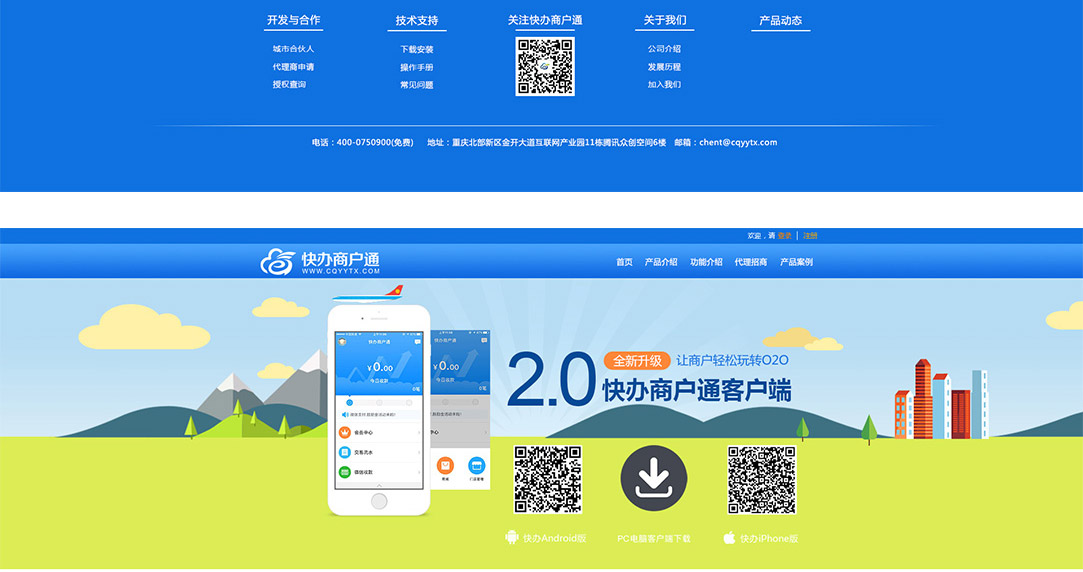
Task: Click the phone number 400-0750900
Action: (x=364, y=142)
